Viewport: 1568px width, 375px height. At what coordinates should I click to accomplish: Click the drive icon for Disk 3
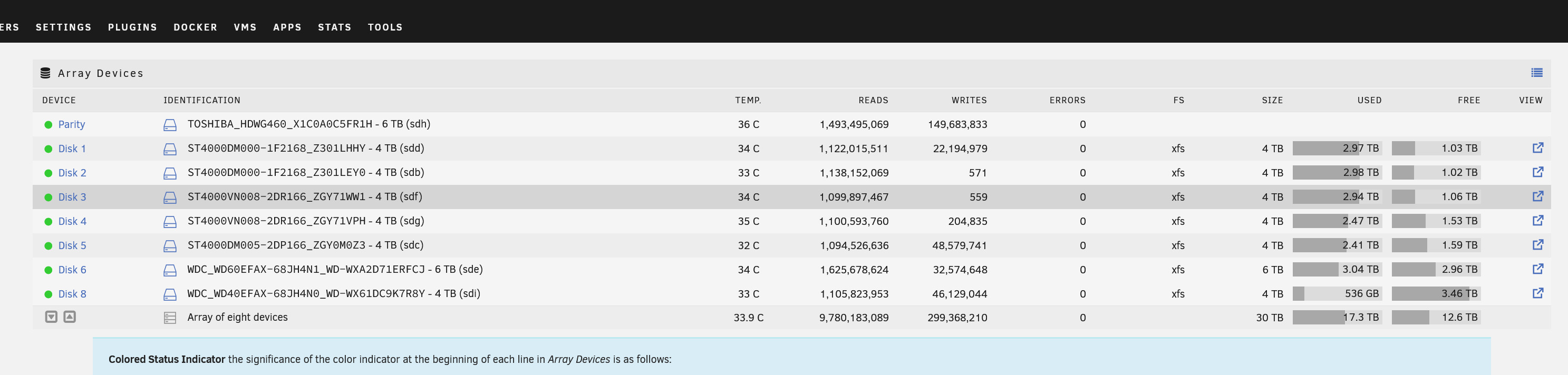point(170,198)
